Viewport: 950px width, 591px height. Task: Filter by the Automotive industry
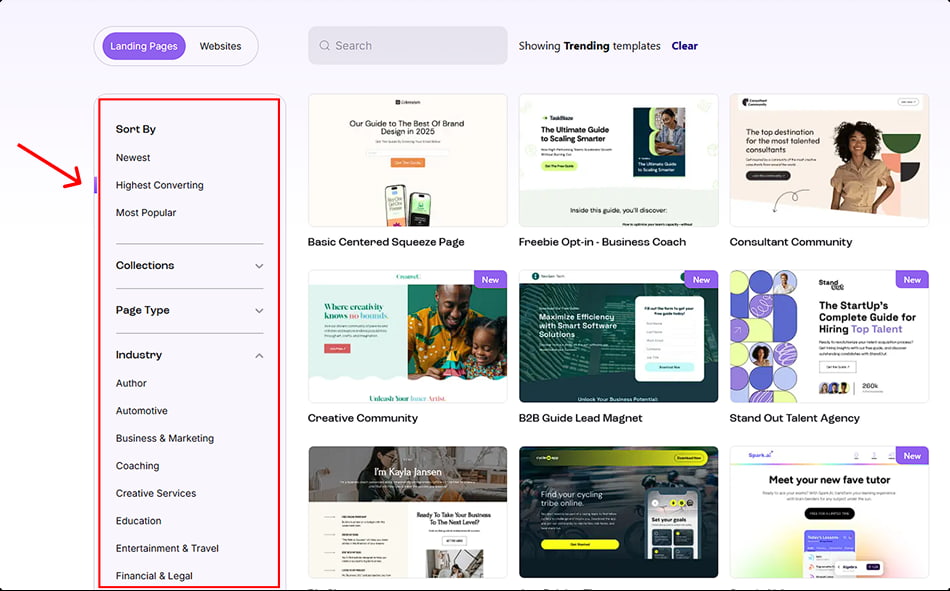[141, 410]
